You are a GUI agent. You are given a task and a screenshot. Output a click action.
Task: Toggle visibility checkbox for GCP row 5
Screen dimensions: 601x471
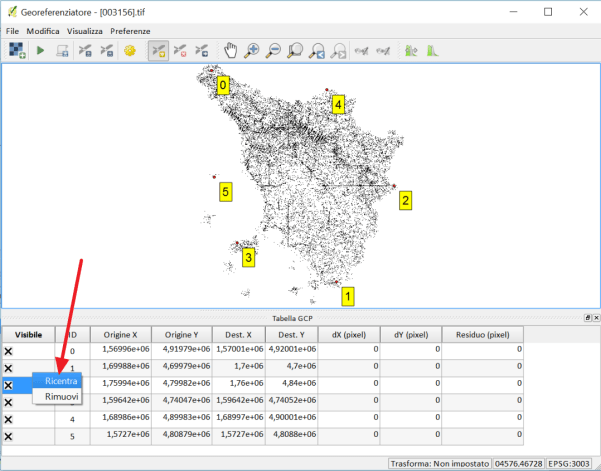[9, 437]
